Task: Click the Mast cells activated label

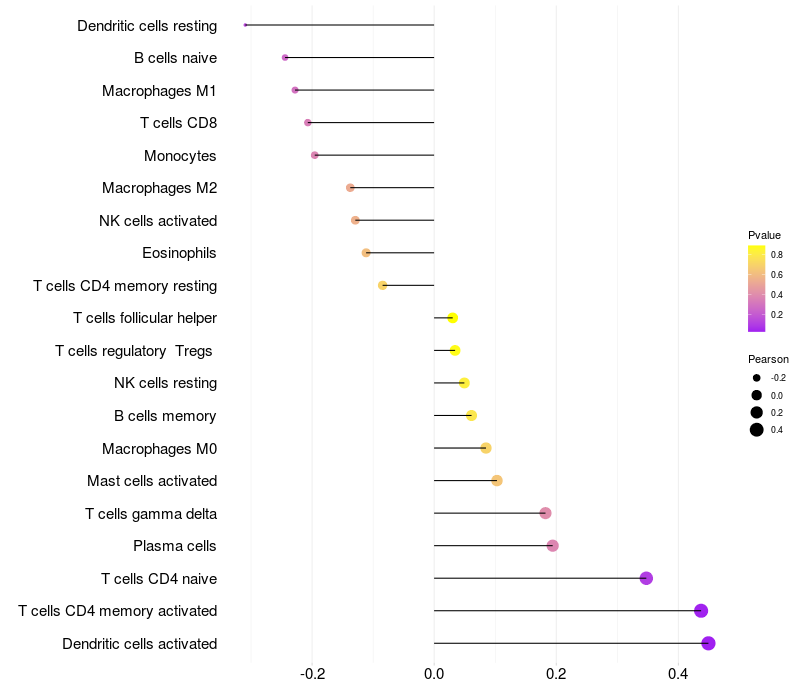Action: 152,481
